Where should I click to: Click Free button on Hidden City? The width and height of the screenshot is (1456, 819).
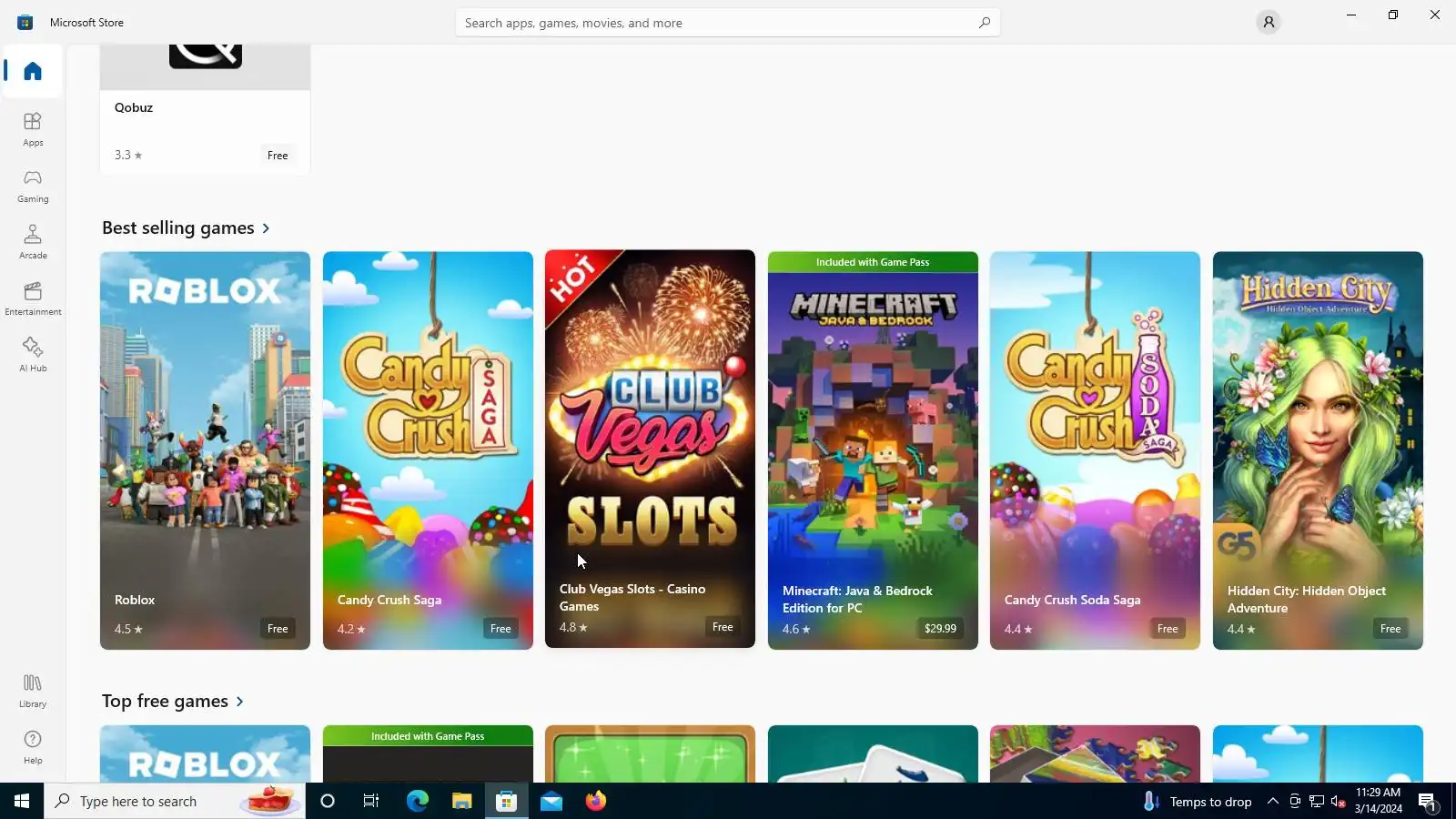pos(1390,629)
